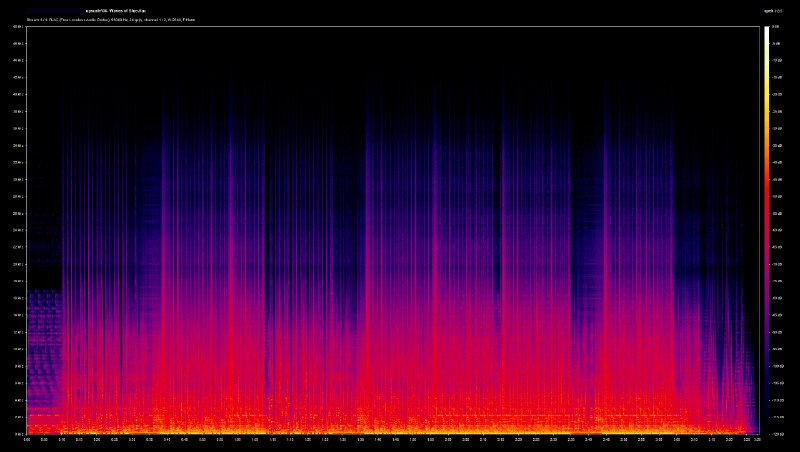Select the audio codec info line
This screenshot has width=800, height=452.
pos(110,19)
